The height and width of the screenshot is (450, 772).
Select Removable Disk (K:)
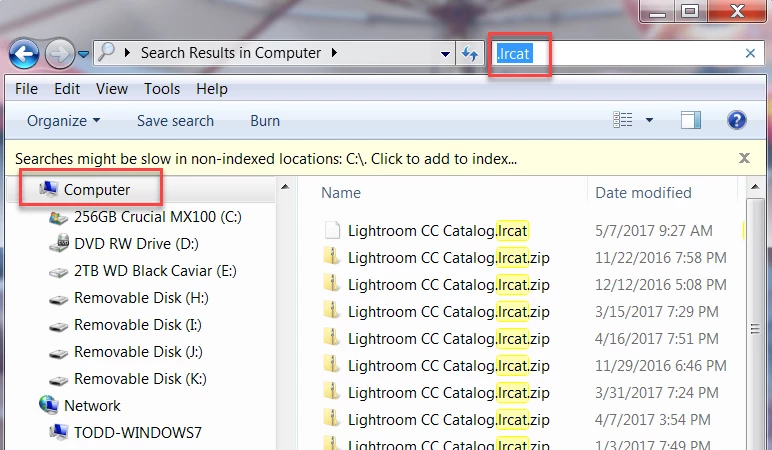click(x=140, y=379)
